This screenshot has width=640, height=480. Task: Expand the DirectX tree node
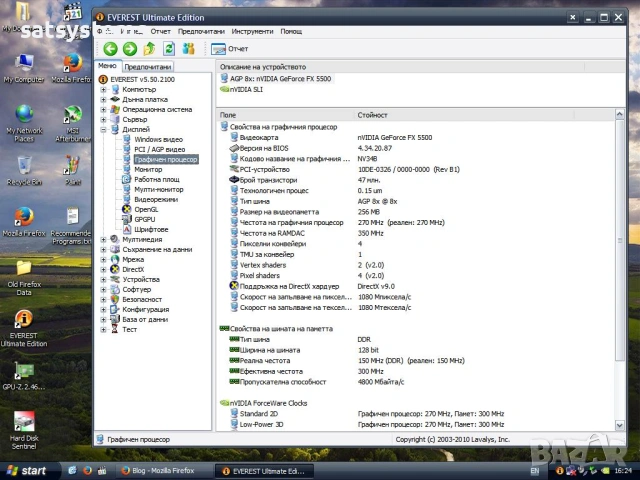103,269
